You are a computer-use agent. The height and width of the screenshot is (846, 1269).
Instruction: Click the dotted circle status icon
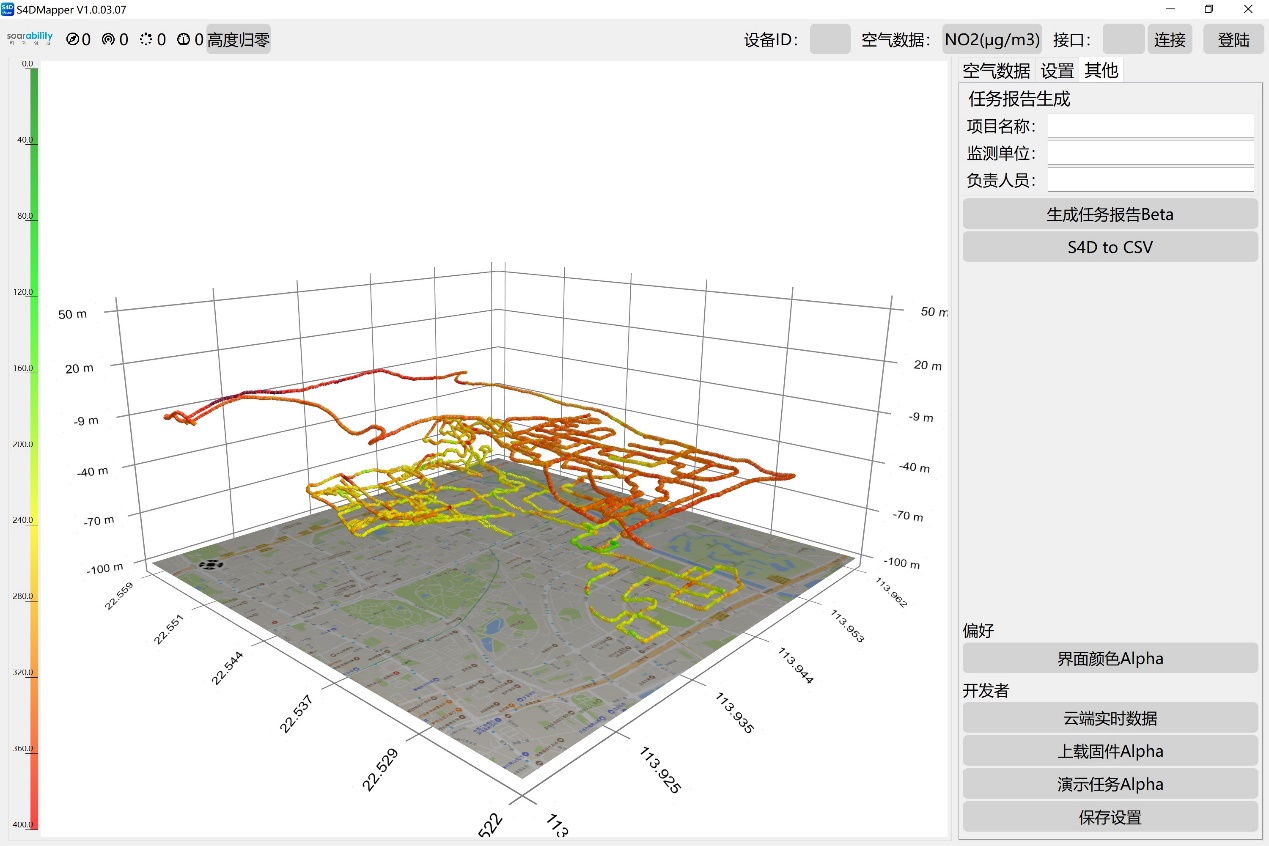pos(146,40)
